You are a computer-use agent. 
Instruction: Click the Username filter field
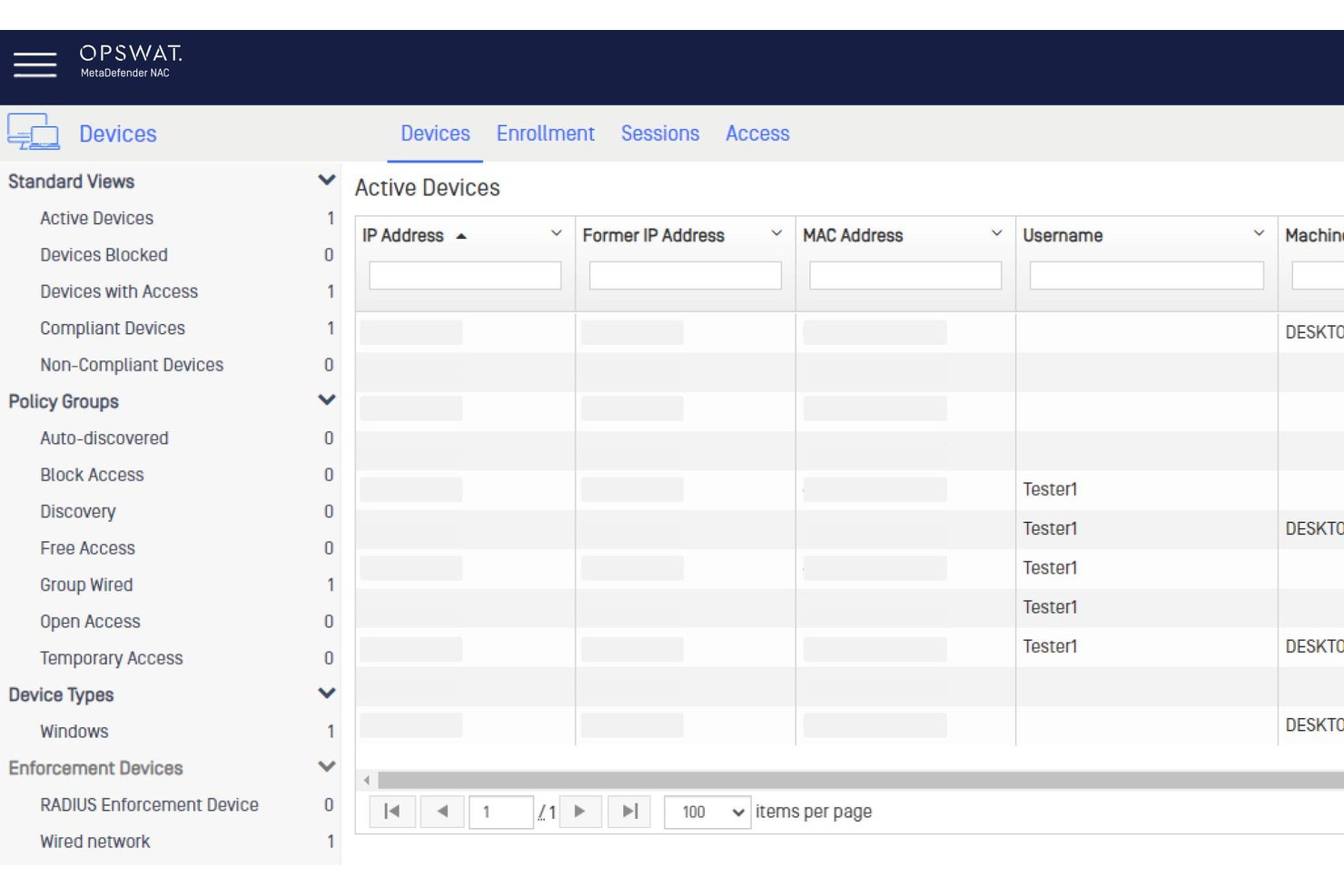coord(1146,275)
